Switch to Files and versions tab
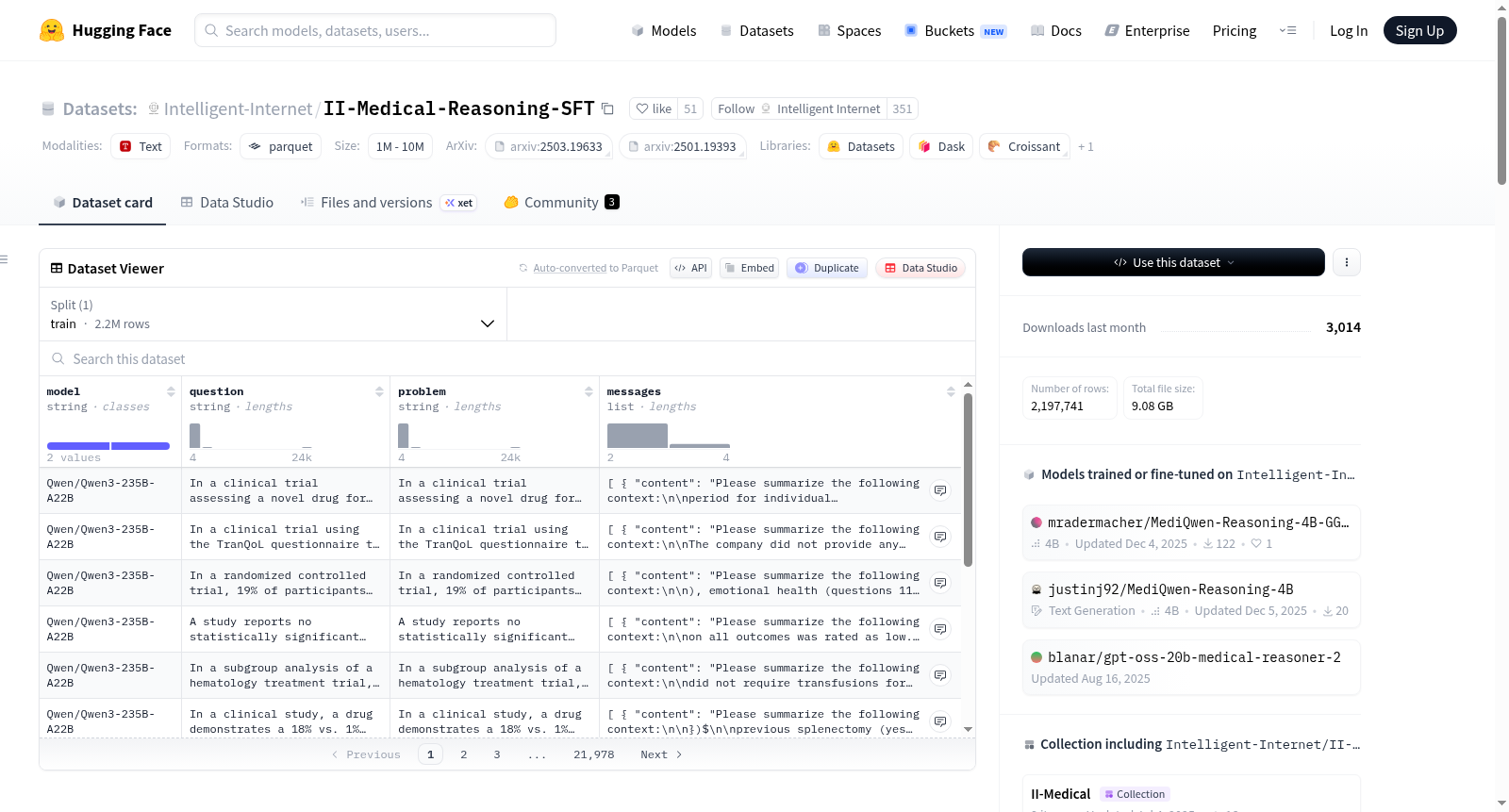1509x812 pixels. pyautogui.click(x=389, y=202)
